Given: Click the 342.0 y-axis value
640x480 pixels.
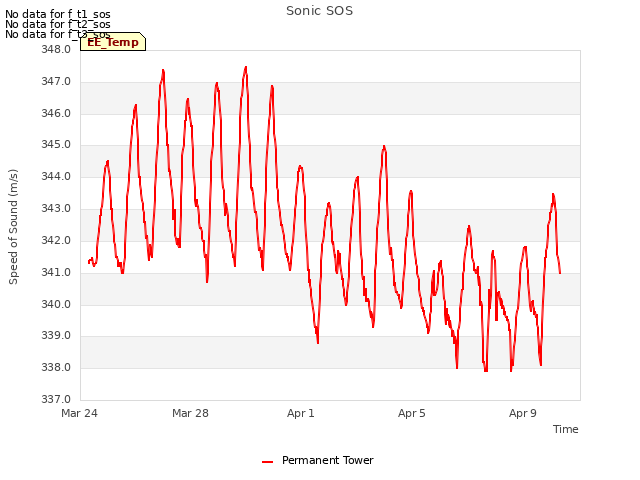Looking at the screenshot, I should 56,240.
